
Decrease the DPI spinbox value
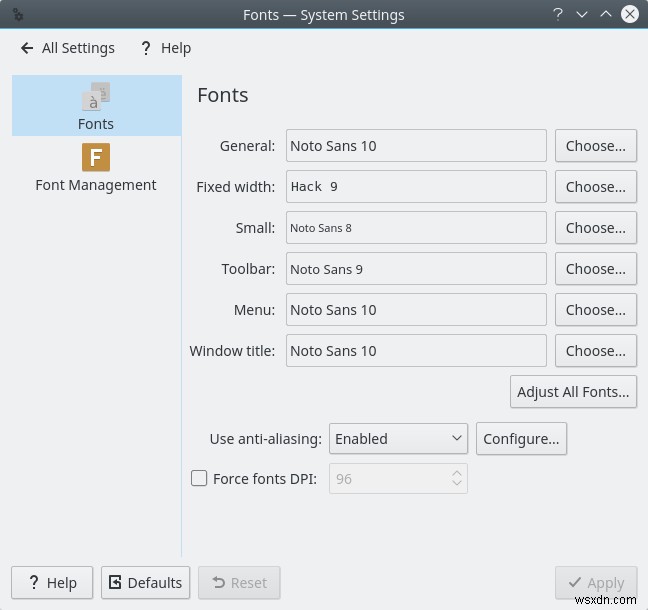click(457, 485)
